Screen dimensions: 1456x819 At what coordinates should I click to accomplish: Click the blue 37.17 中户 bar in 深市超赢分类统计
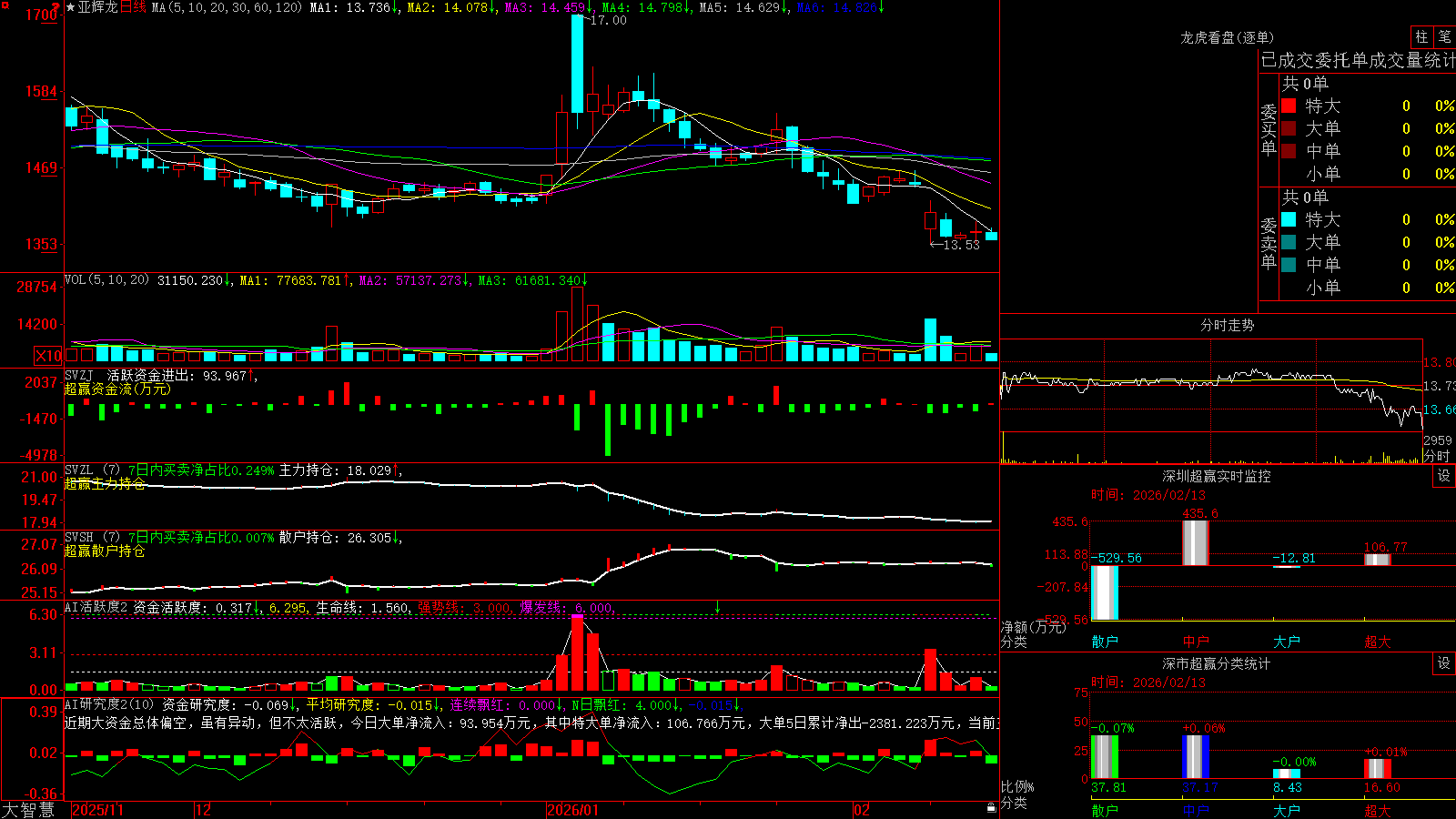point(1196,757)
